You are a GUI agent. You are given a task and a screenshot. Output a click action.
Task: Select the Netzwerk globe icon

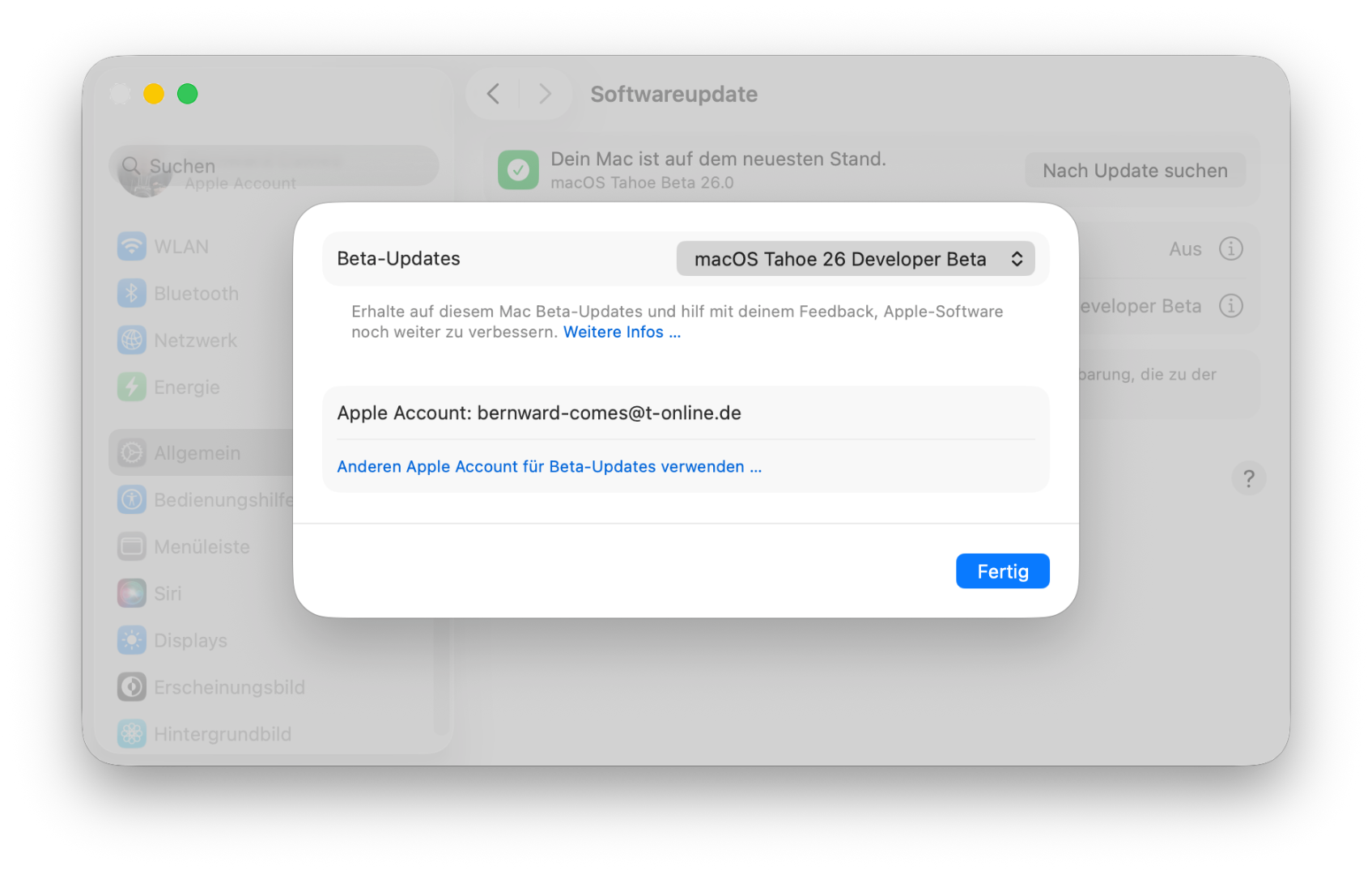(x=132, y=340)
